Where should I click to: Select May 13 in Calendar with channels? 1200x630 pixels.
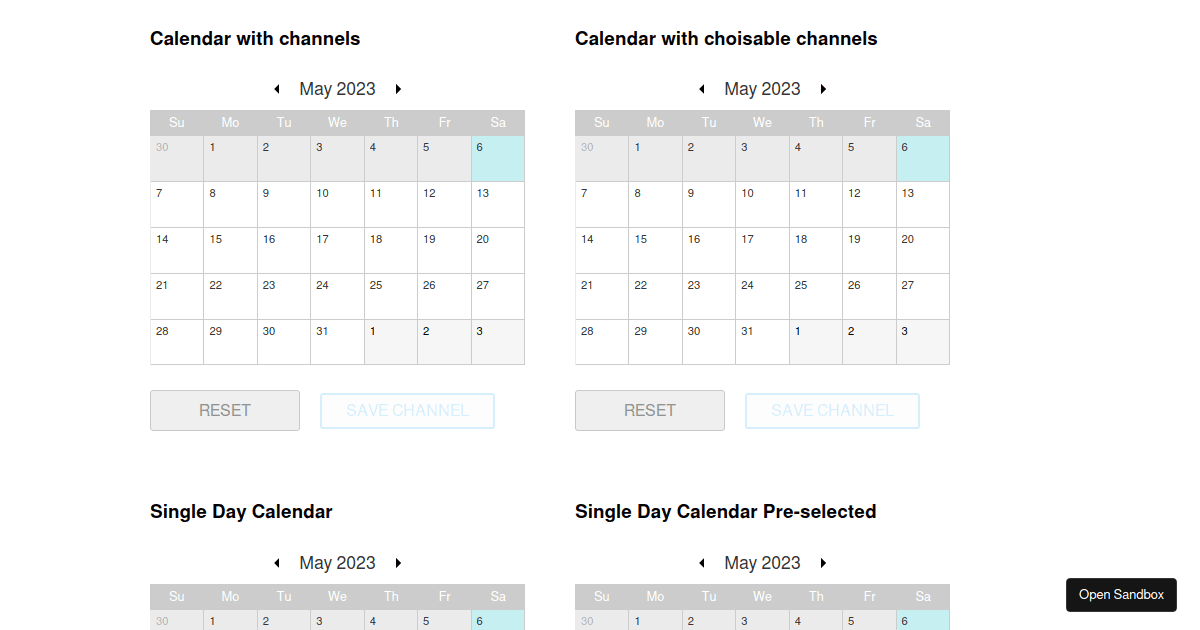(x=498, y=204)
